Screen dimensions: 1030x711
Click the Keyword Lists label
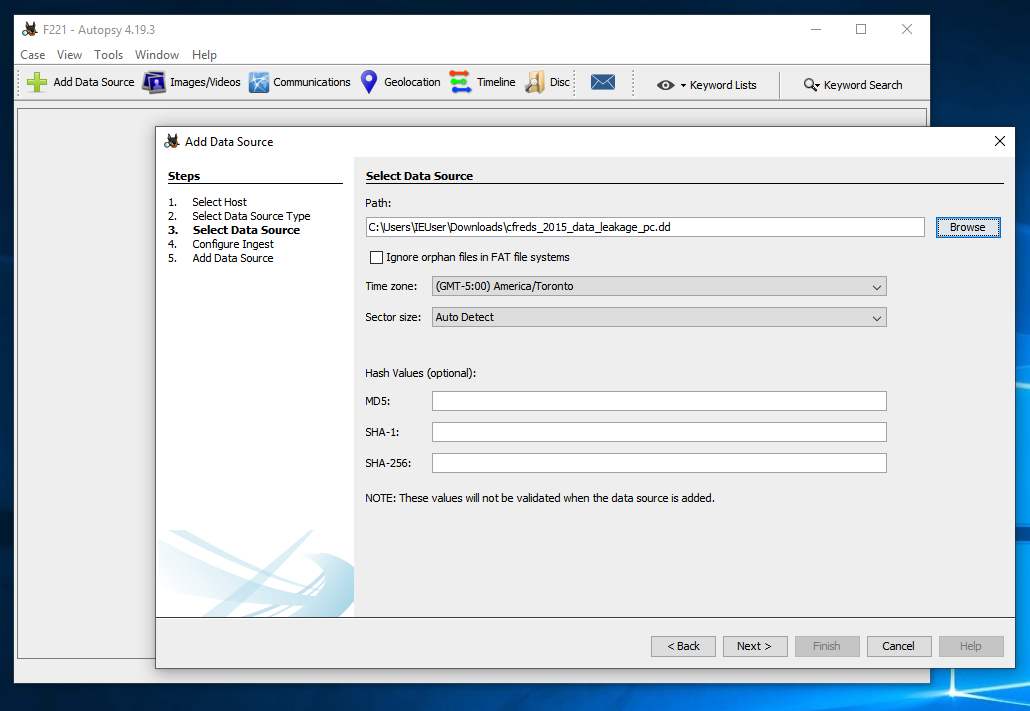(723, 85)
